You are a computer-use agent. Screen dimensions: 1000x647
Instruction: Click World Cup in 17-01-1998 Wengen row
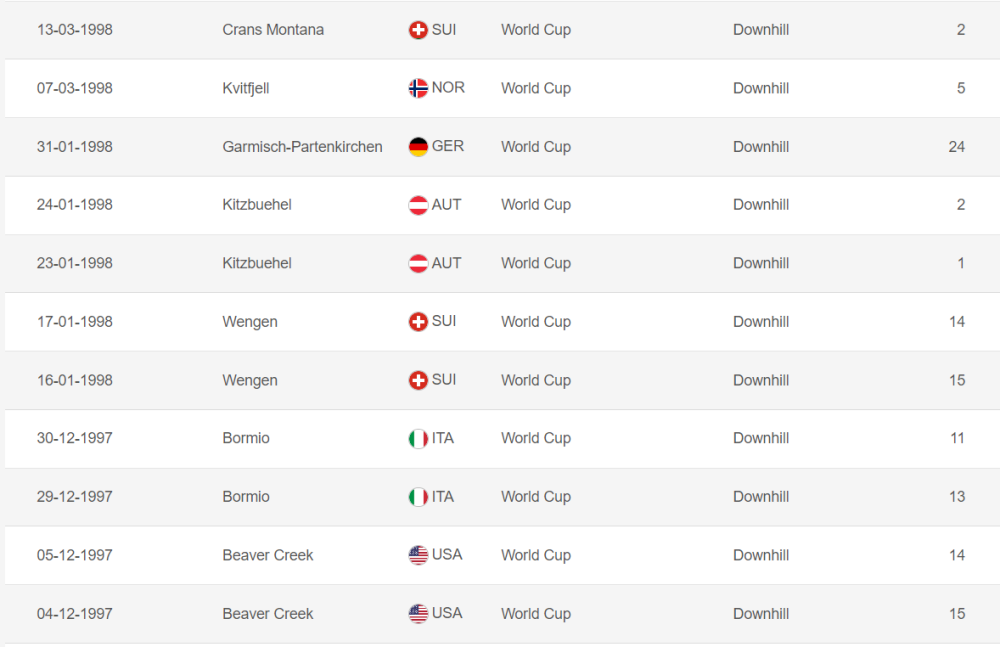pyautogui.click(x=536, y=322)
